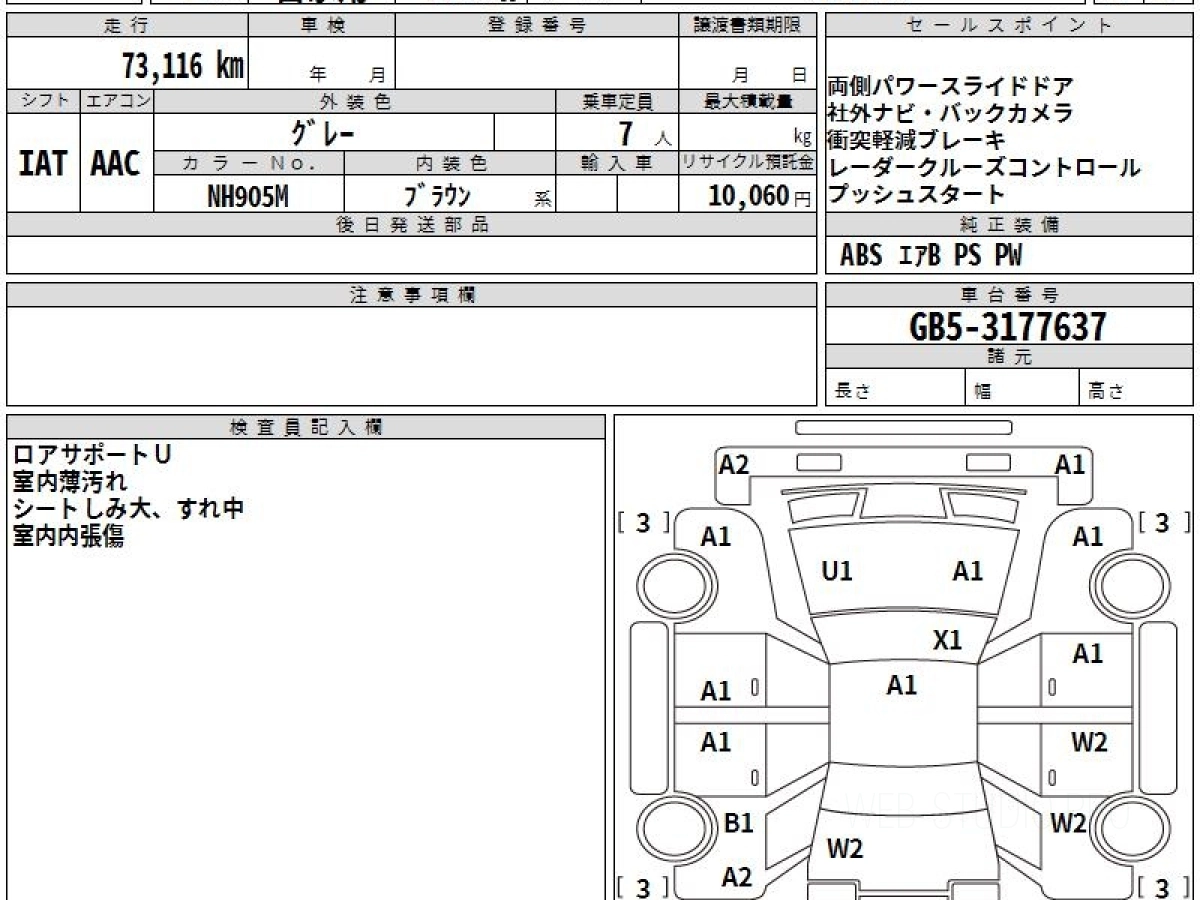Select the interior color ブラウン
The image size is (1200, 900).
click(437, 196)
